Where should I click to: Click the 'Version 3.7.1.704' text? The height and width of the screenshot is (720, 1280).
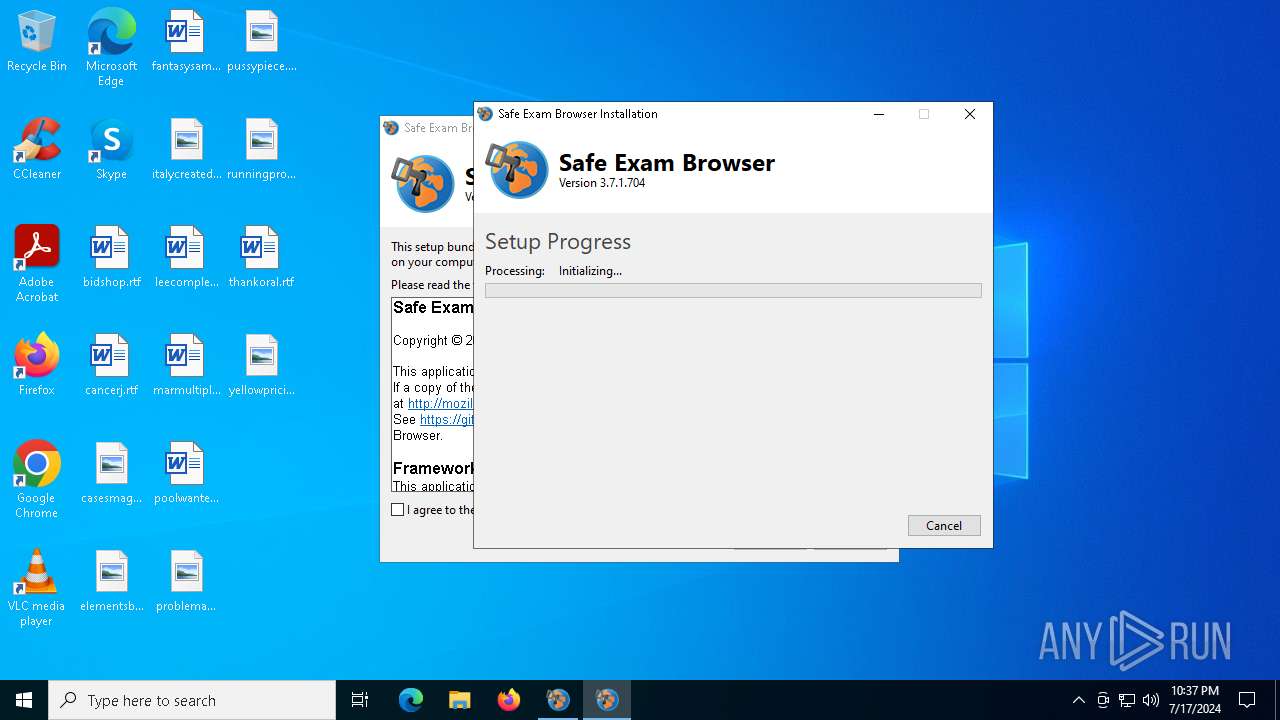click(602, 183)
